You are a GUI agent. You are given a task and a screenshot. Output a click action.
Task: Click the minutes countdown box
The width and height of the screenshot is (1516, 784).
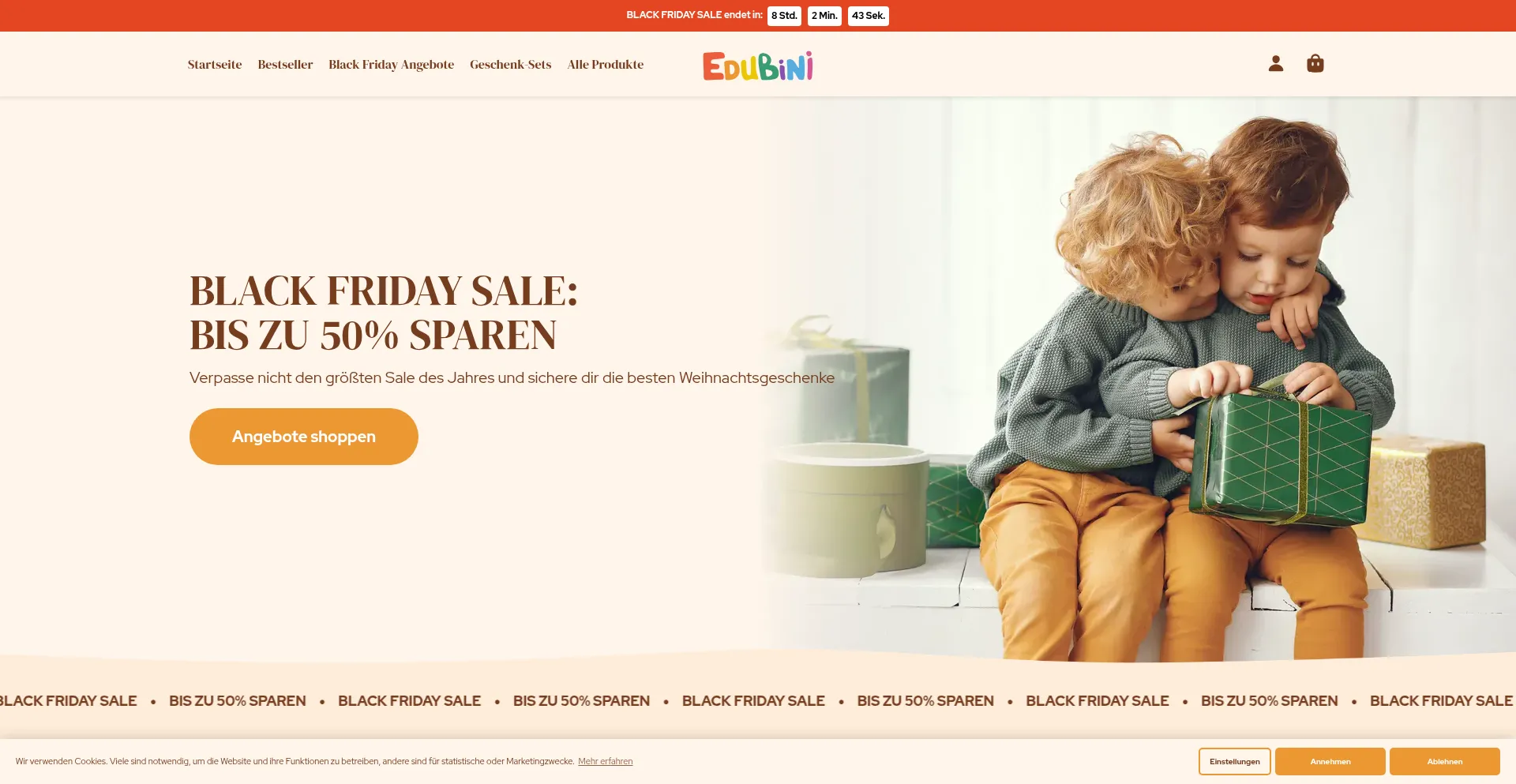(x=824, y=16)
